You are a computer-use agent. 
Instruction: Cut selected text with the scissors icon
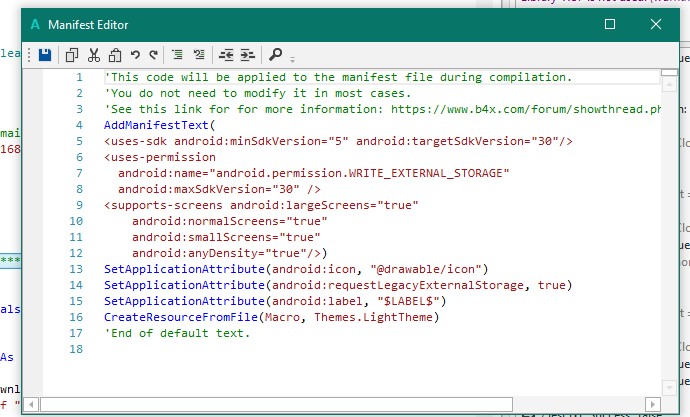[93, 55]
